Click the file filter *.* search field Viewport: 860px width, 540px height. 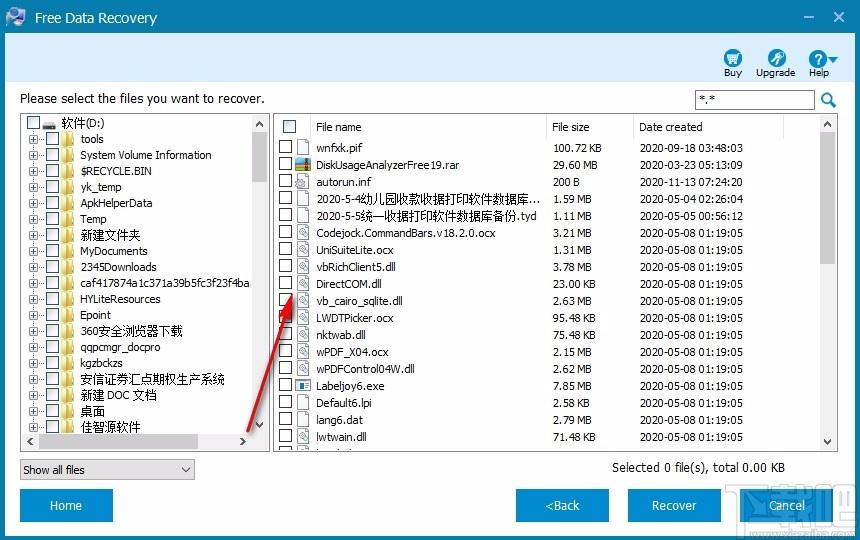[x=755, y=100]
